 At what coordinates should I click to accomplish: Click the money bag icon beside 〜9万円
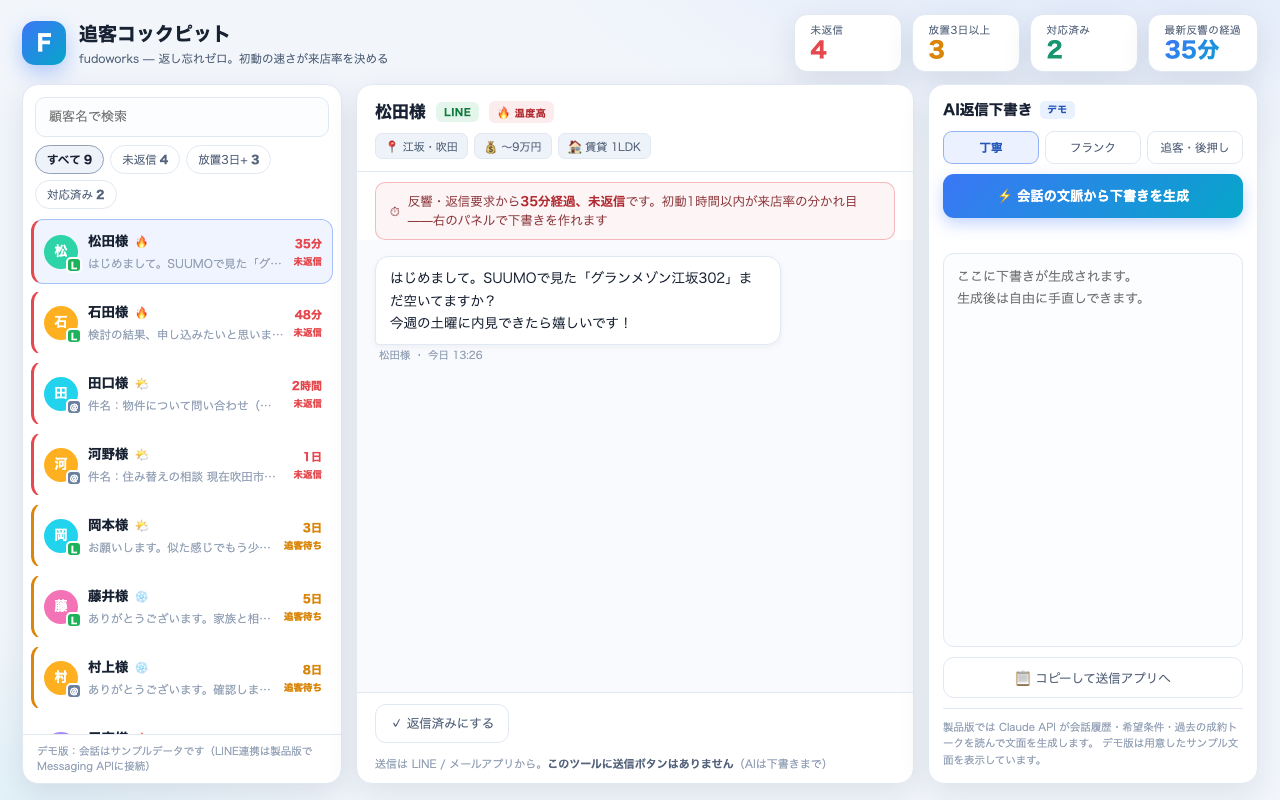pos(490,147)
